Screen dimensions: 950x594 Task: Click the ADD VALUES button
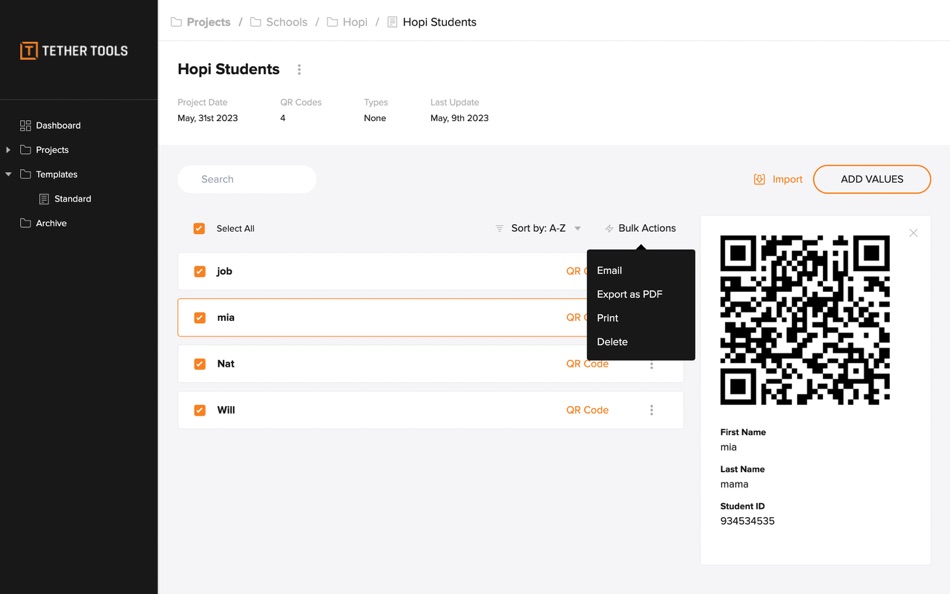point(872,179)
